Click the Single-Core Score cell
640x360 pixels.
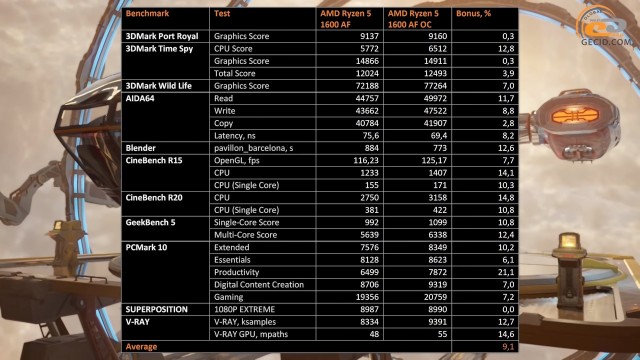tap(247, 222)
